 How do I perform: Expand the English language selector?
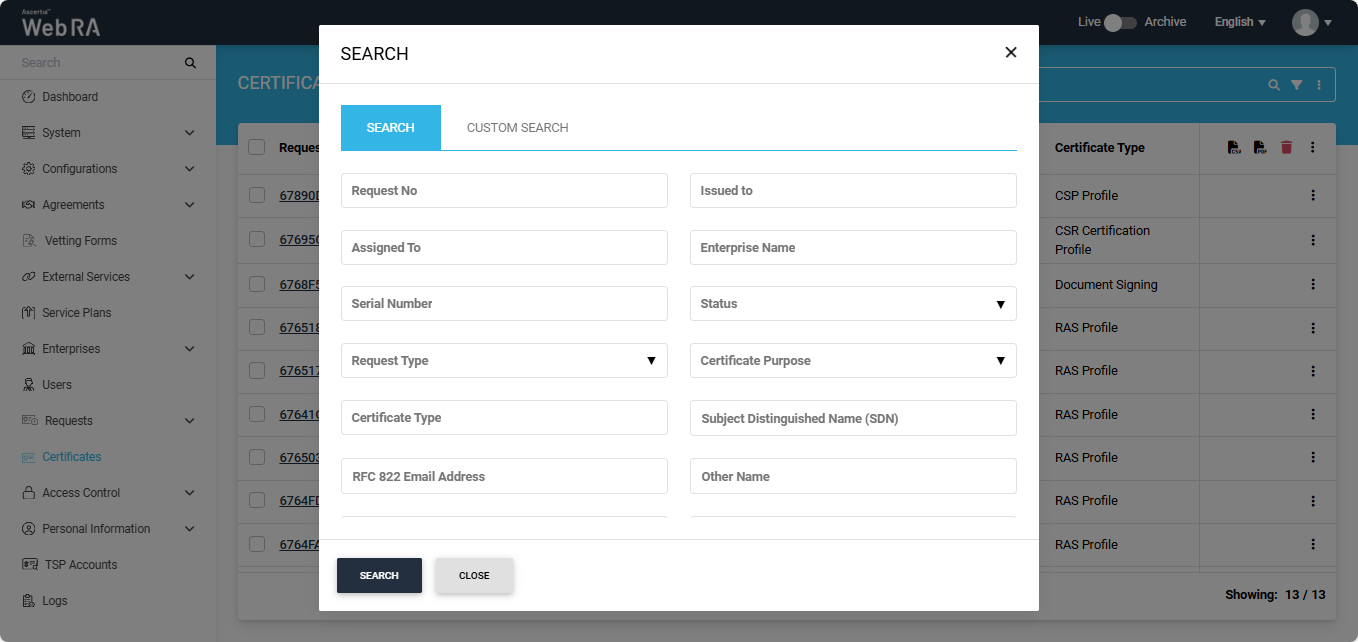1240,22
